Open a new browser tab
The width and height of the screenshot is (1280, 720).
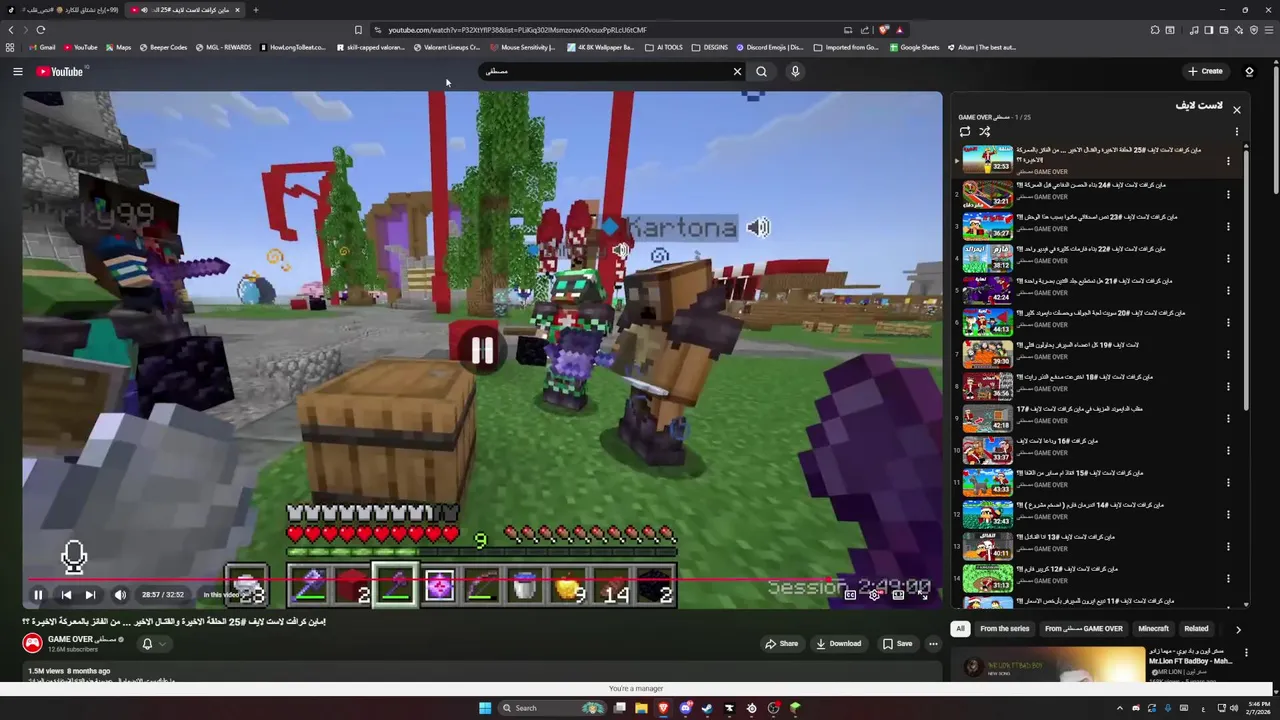tap(255, 10)
